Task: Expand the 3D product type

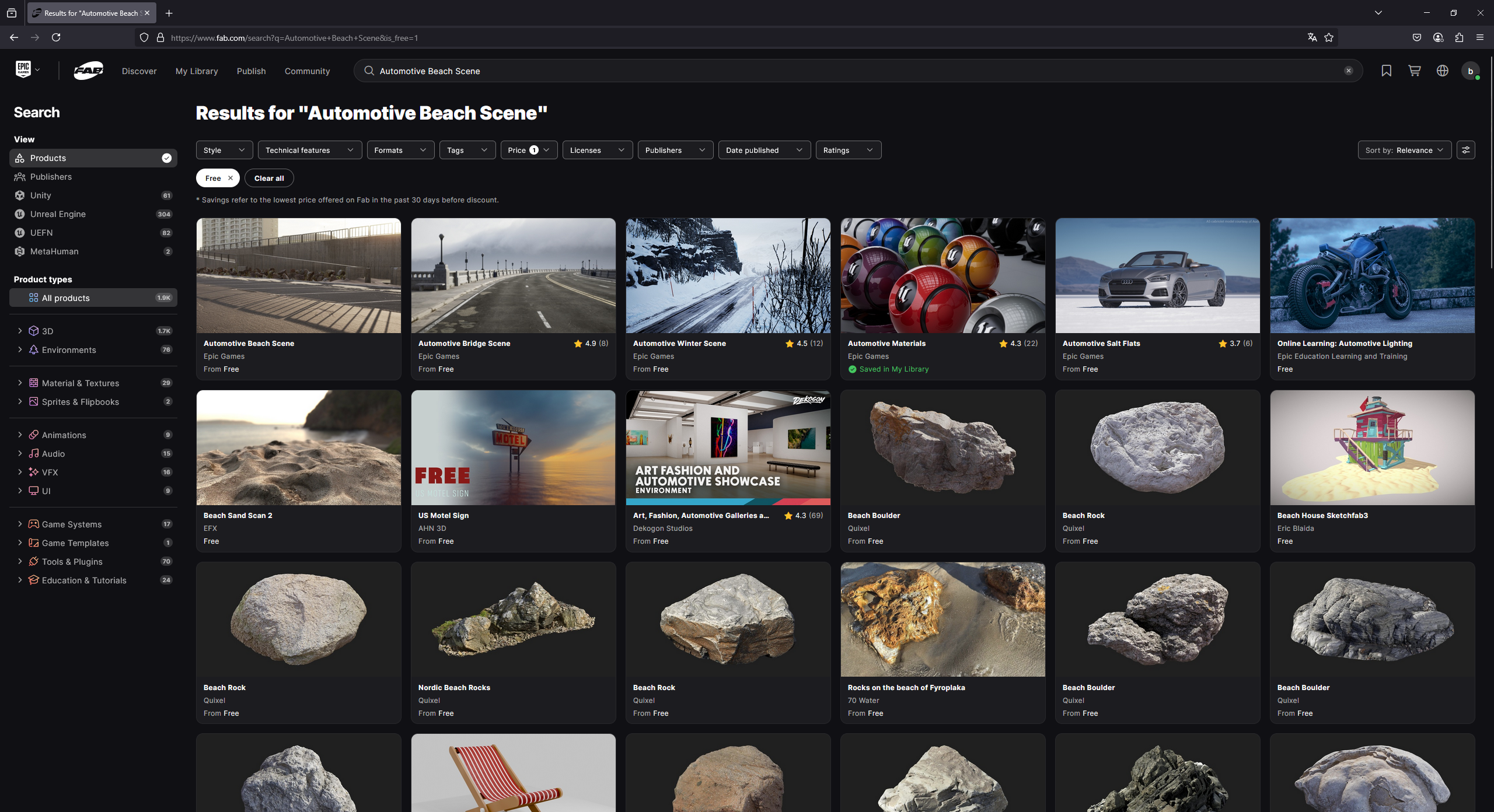Action: pos(20,331)
